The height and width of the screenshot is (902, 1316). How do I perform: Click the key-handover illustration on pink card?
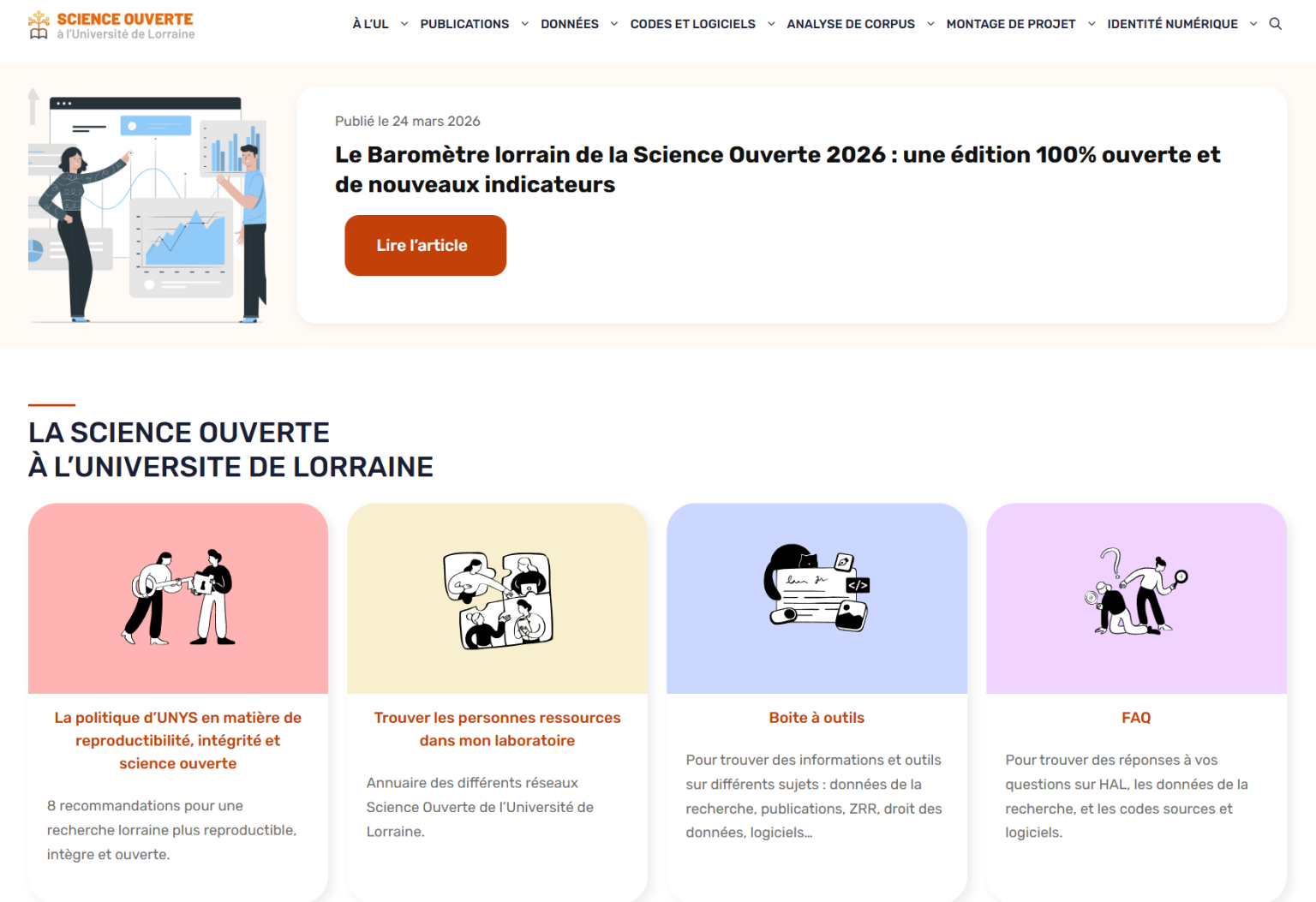178,598
